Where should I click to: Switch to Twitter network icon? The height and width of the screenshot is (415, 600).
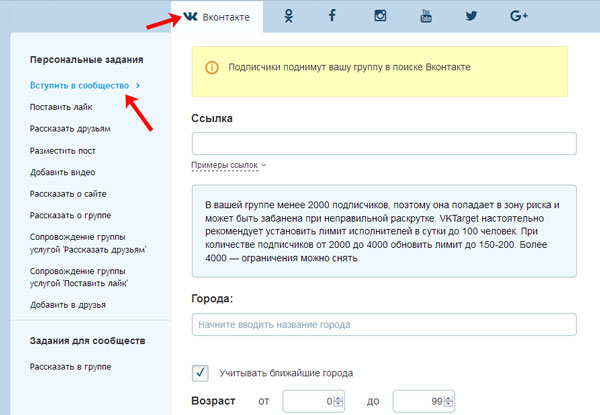(x=471, y=16)
